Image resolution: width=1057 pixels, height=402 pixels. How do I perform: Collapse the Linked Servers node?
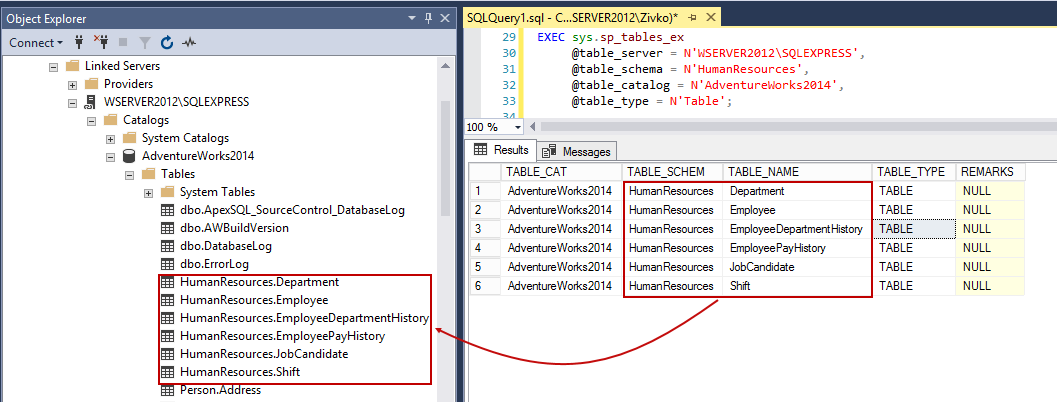(53, 66)
